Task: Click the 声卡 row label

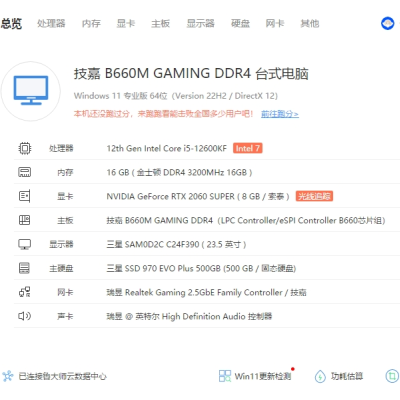Action: 65,316
